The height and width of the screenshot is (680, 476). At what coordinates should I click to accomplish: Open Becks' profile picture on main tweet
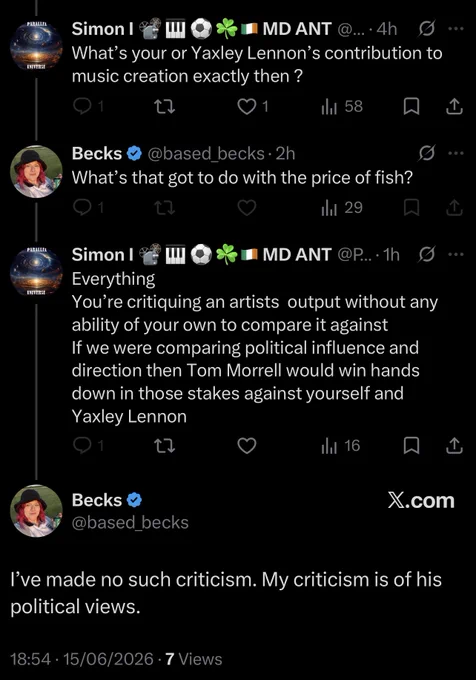(x=36, y=511)
